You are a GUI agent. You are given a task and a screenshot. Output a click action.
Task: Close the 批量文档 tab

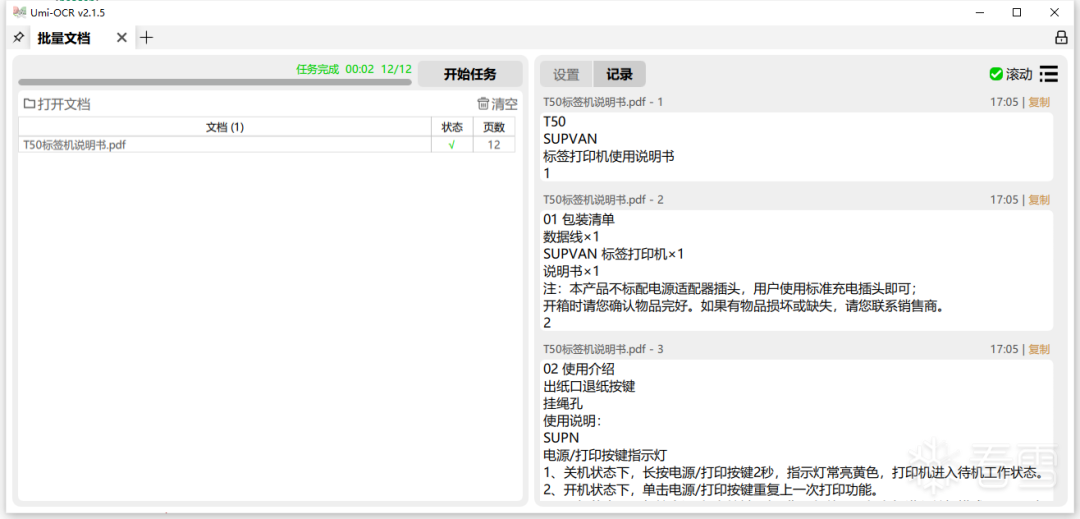pos(122,38)
